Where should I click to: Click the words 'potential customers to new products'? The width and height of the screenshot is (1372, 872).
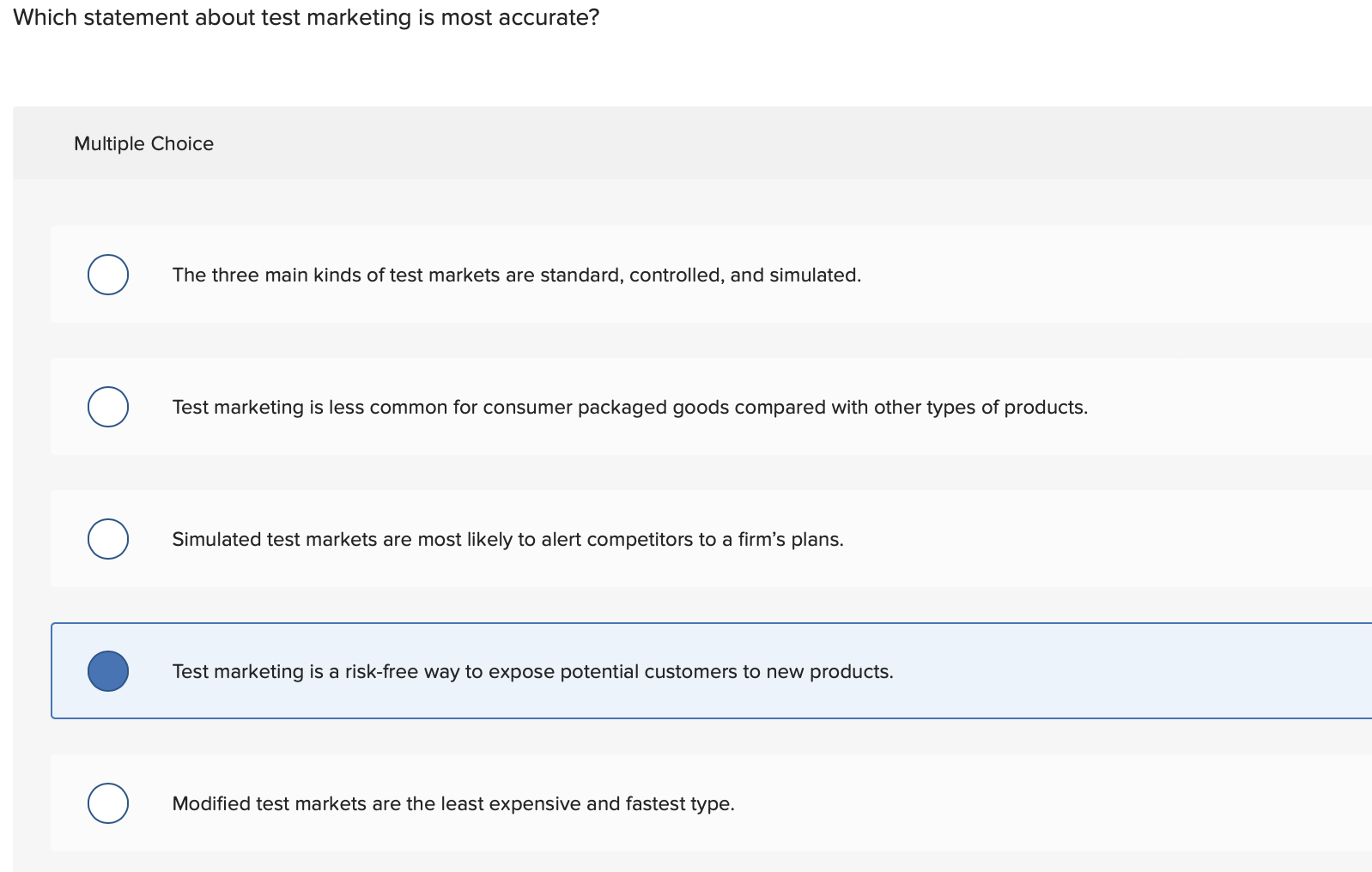coord(726,672)
